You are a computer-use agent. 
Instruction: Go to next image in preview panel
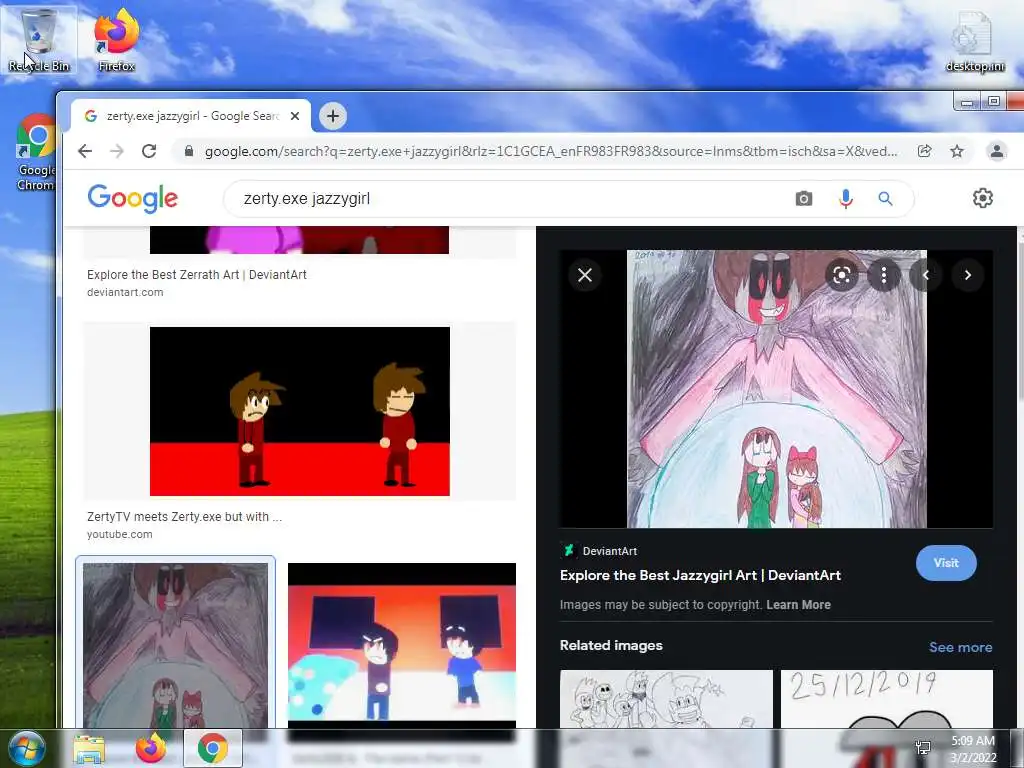(x=968, y=276)
